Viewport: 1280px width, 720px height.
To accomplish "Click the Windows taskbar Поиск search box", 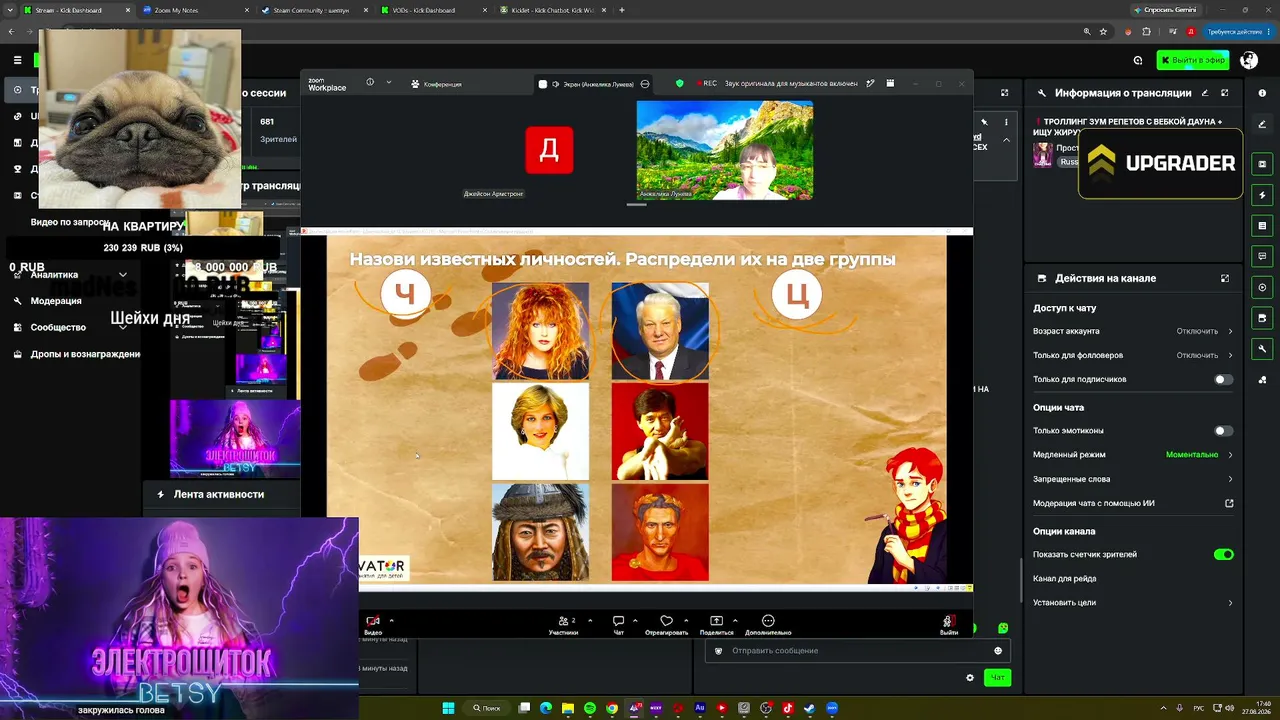I will pyautogui.click(x=487, y=708).
